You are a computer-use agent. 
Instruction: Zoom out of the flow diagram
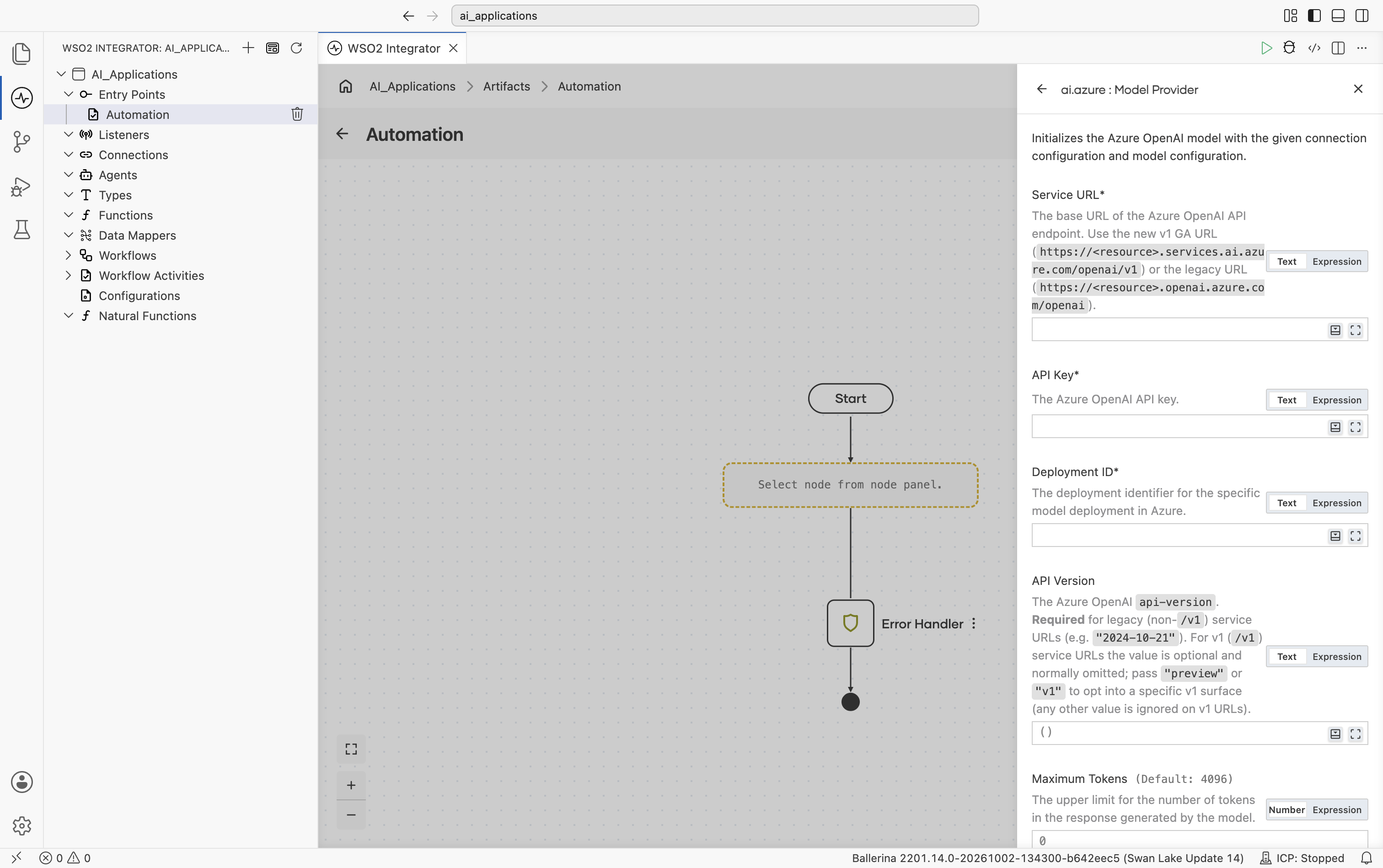351,814
